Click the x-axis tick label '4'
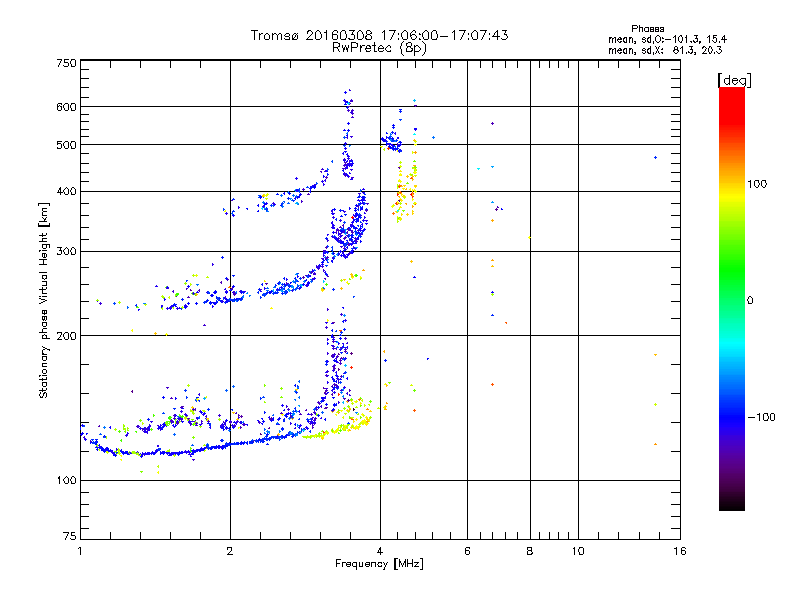 [380, 551]
